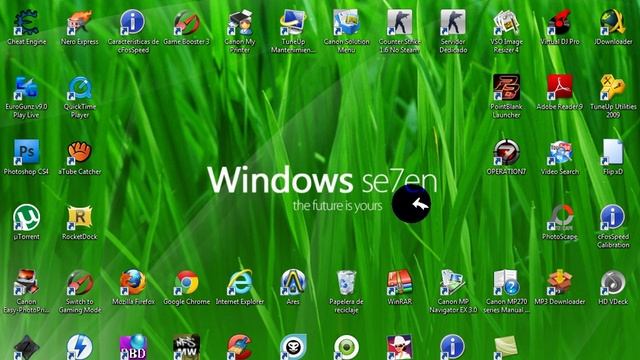The image size is (640, 360).
Task: Select Switch to Gaming Mode icon
Action: point(80,282)
